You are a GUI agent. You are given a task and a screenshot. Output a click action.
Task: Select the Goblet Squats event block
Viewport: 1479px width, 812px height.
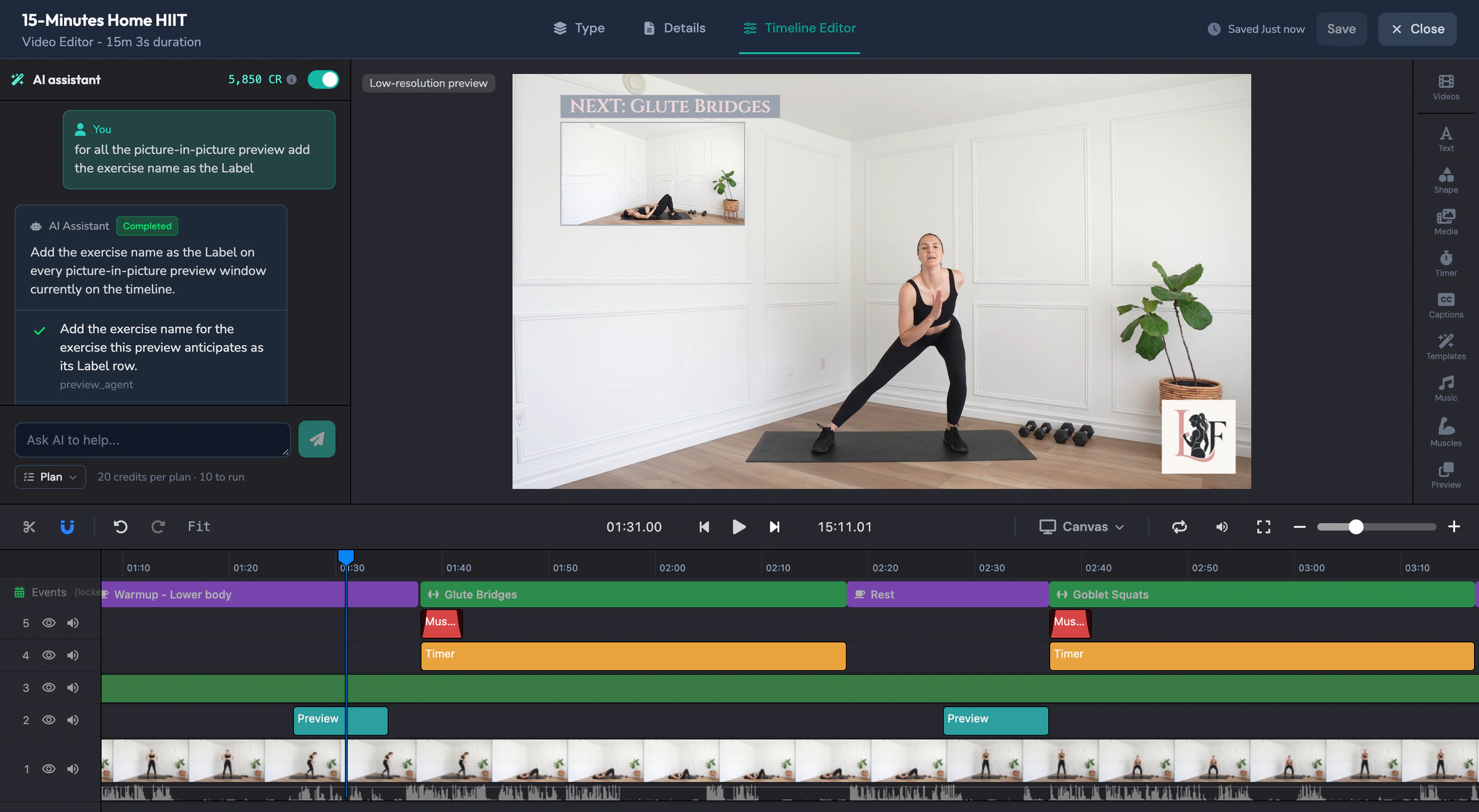pyautogui.click(x=1261, y=595)
